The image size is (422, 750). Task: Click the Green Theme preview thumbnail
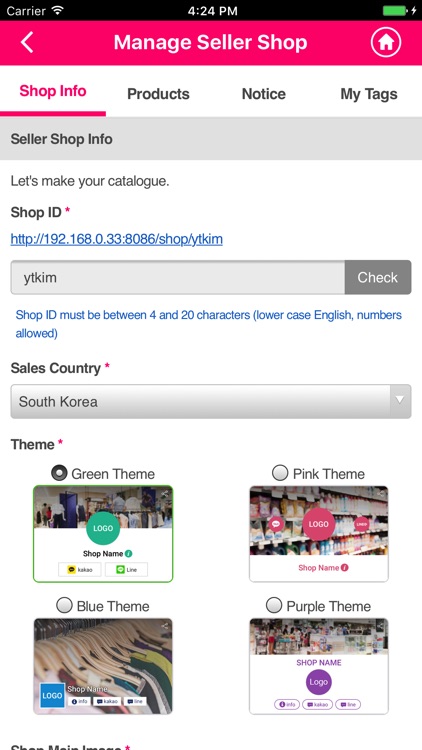(x=103, y=534)
